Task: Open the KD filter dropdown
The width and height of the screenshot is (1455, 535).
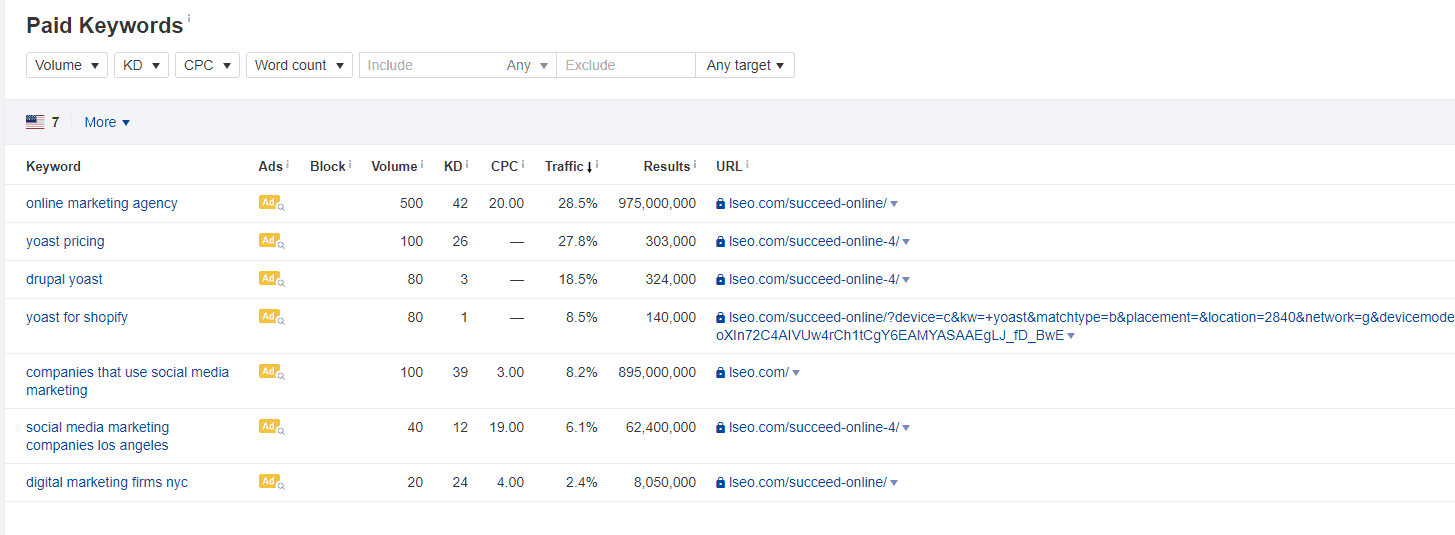Action: pos(141,65)
